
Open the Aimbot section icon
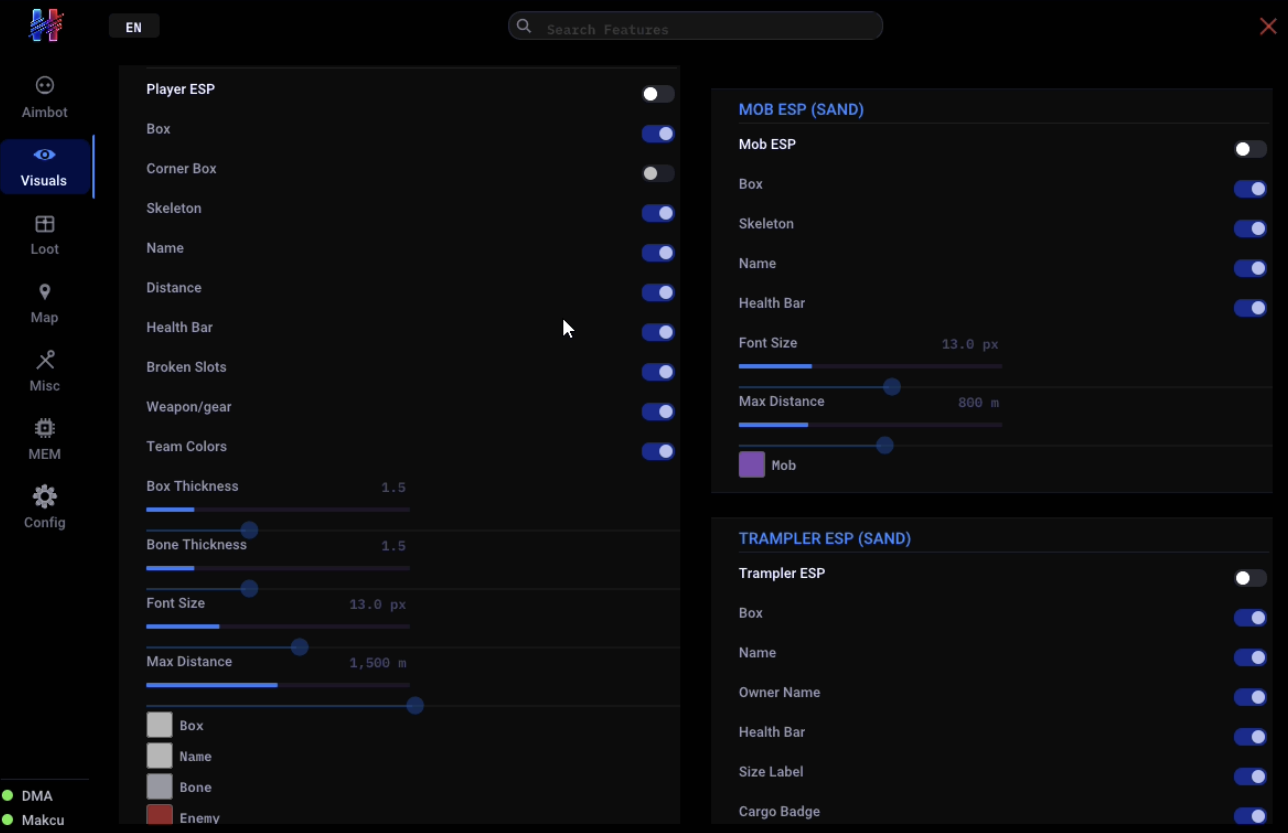point(44,86)
